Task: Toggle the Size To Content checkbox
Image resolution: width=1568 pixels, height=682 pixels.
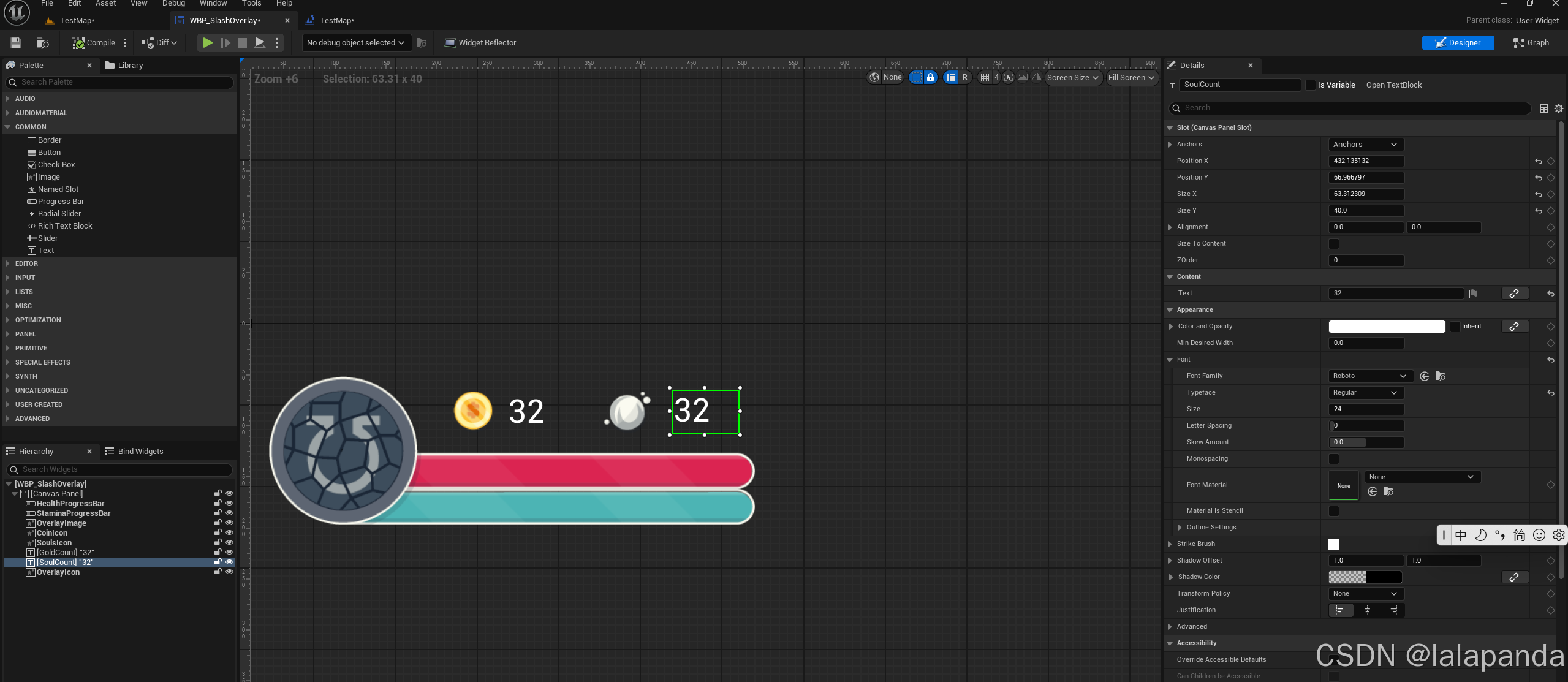Action: (1334, 244)
